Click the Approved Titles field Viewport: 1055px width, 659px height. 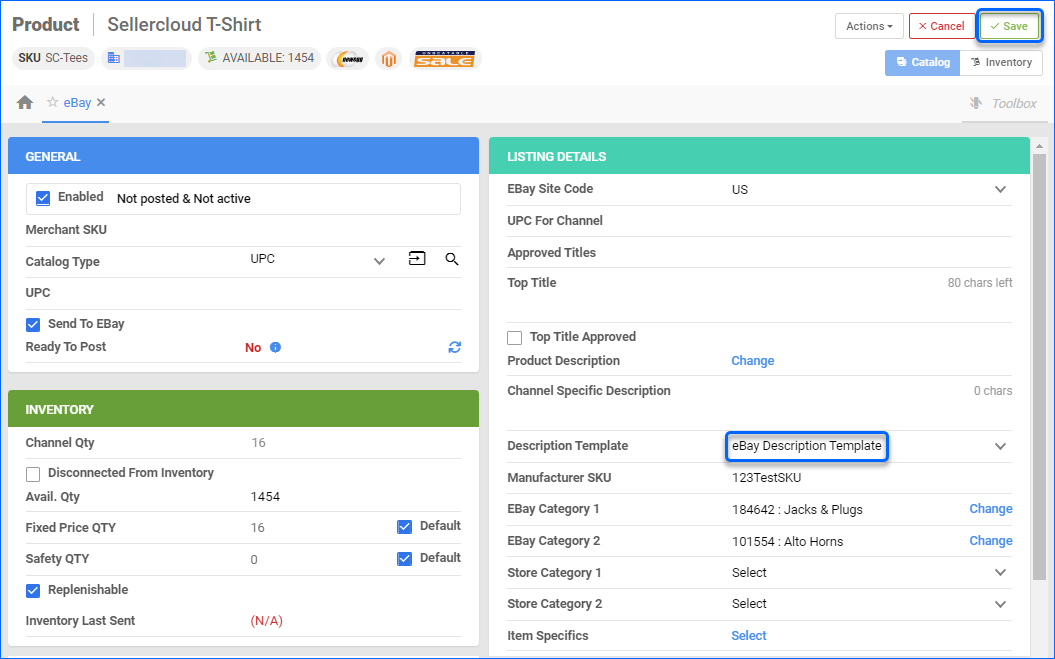(x=760, y=252)
